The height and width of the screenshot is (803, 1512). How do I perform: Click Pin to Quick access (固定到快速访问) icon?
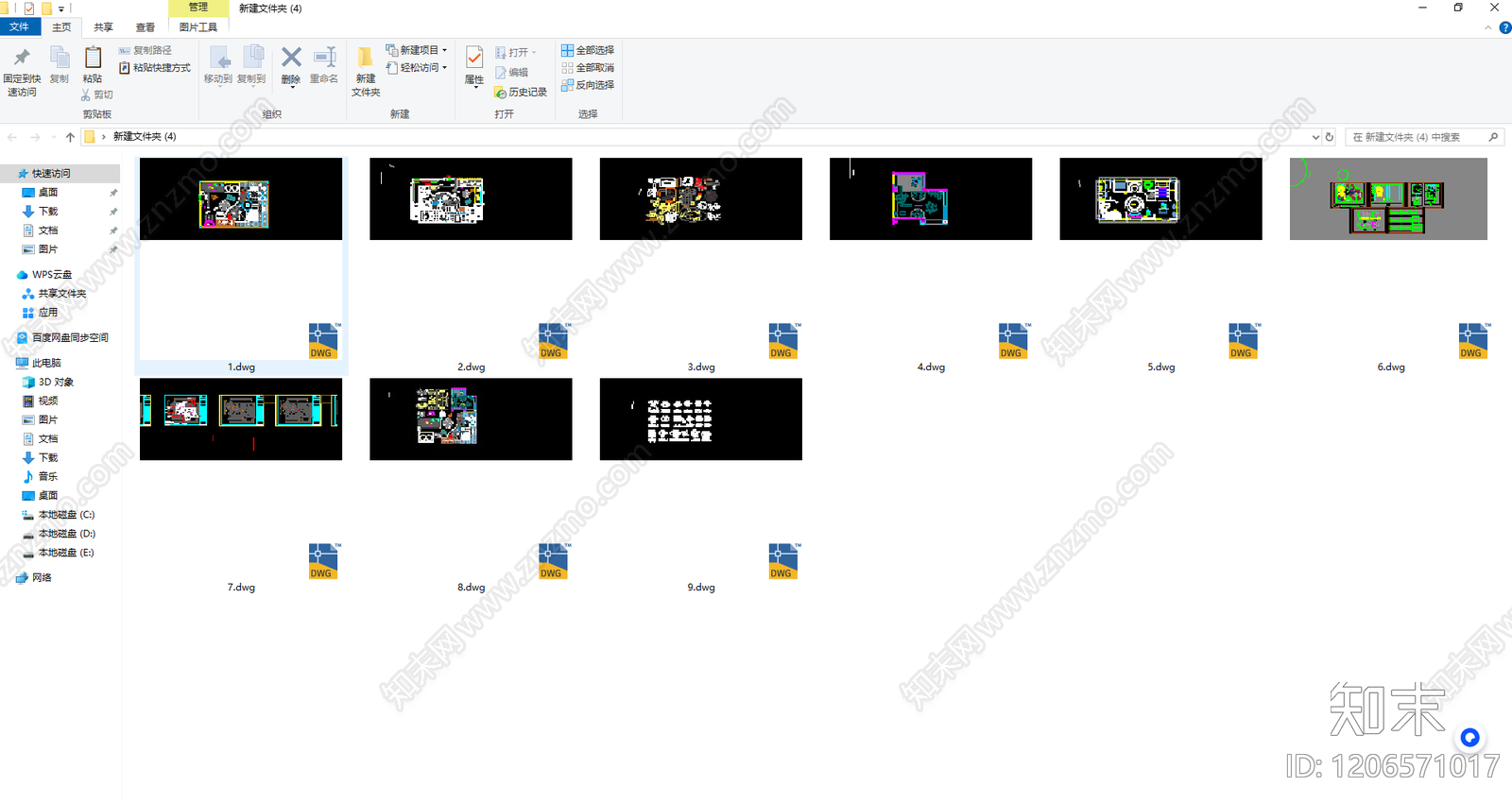point(22,59)
